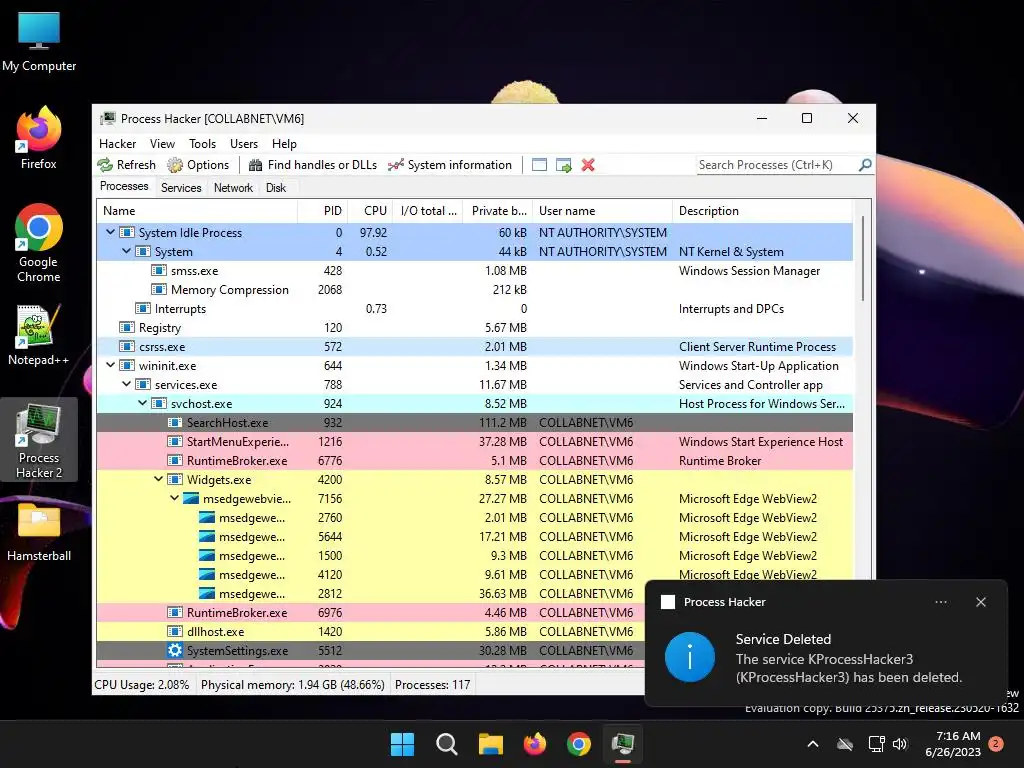Switch to the Network tab
Screen dimensions: 1024x768
point(233,188)
